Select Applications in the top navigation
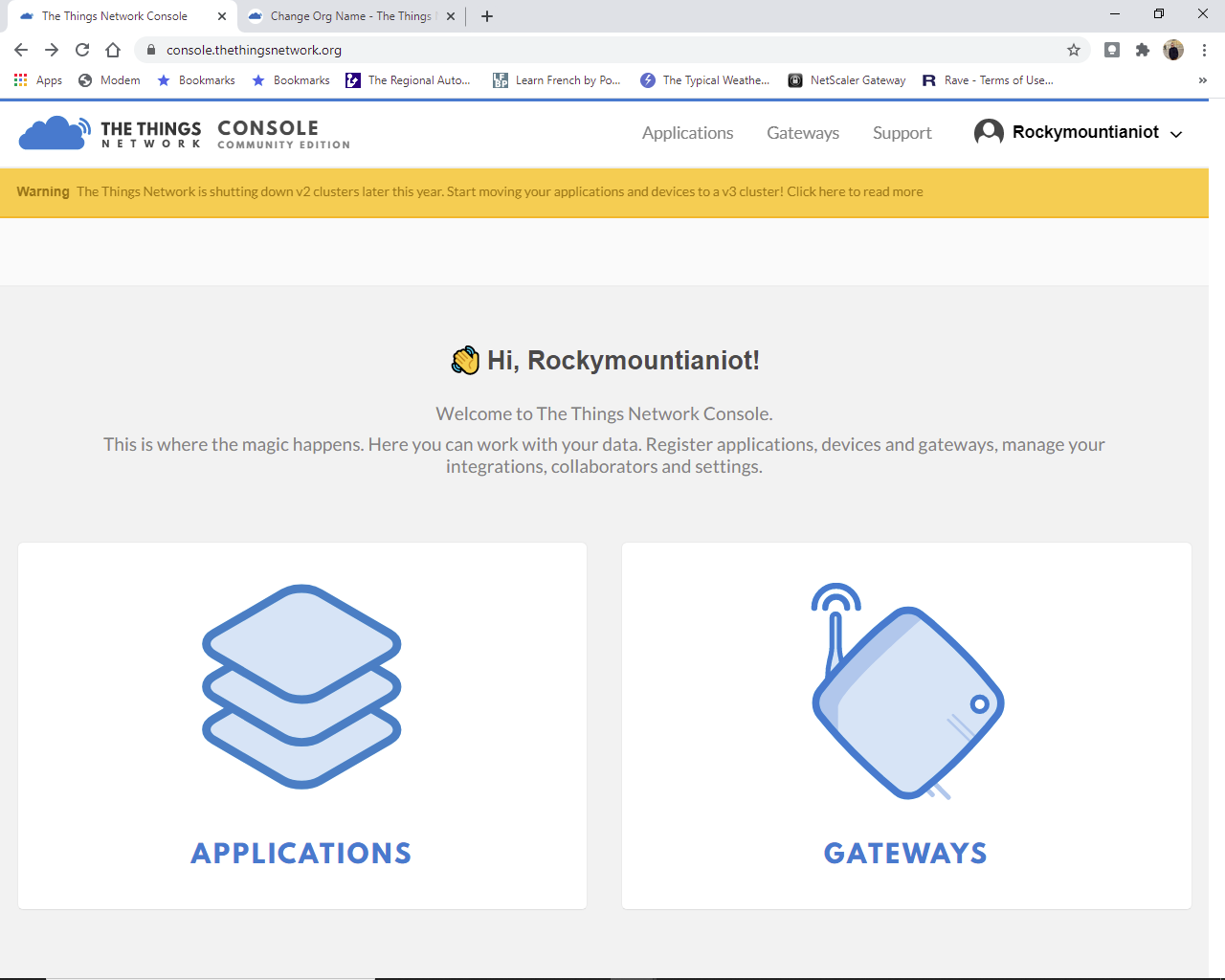The width and height of the screenshot is (1225, 980). (687, 133)
